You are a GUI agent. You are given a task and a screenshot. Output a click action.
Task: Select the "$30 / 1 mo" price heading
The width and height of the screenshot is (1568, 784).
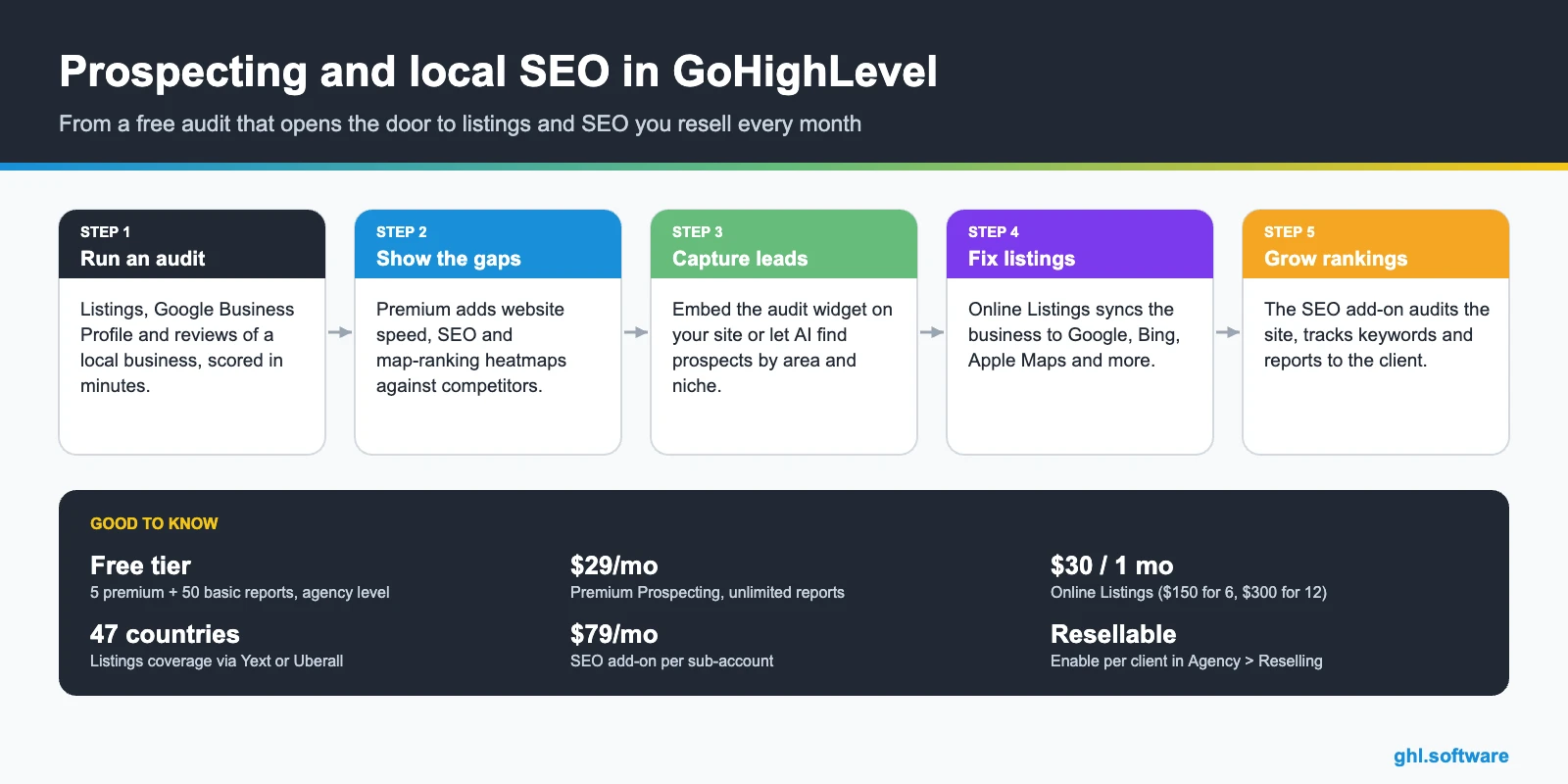click(1111, 565)
